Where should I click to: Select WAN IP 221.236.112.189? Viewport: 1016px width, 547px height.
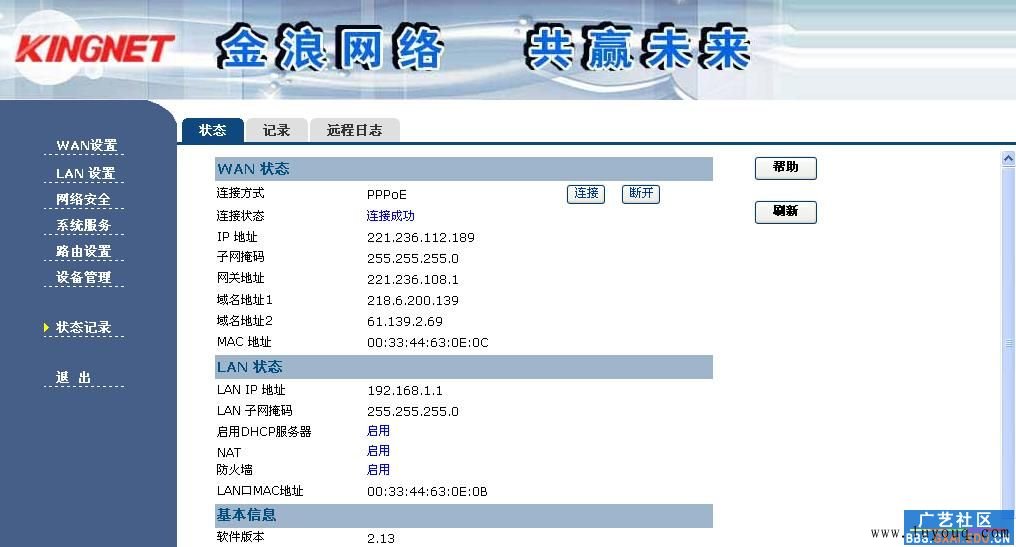(x=421, y=238)
